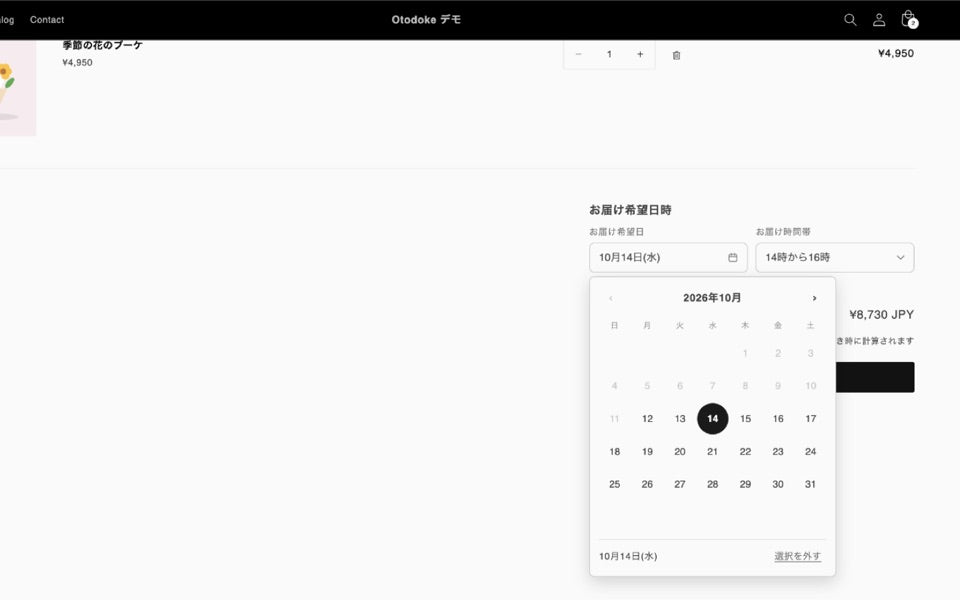
Task: Select October 31 in calendar
Action: 811,484
